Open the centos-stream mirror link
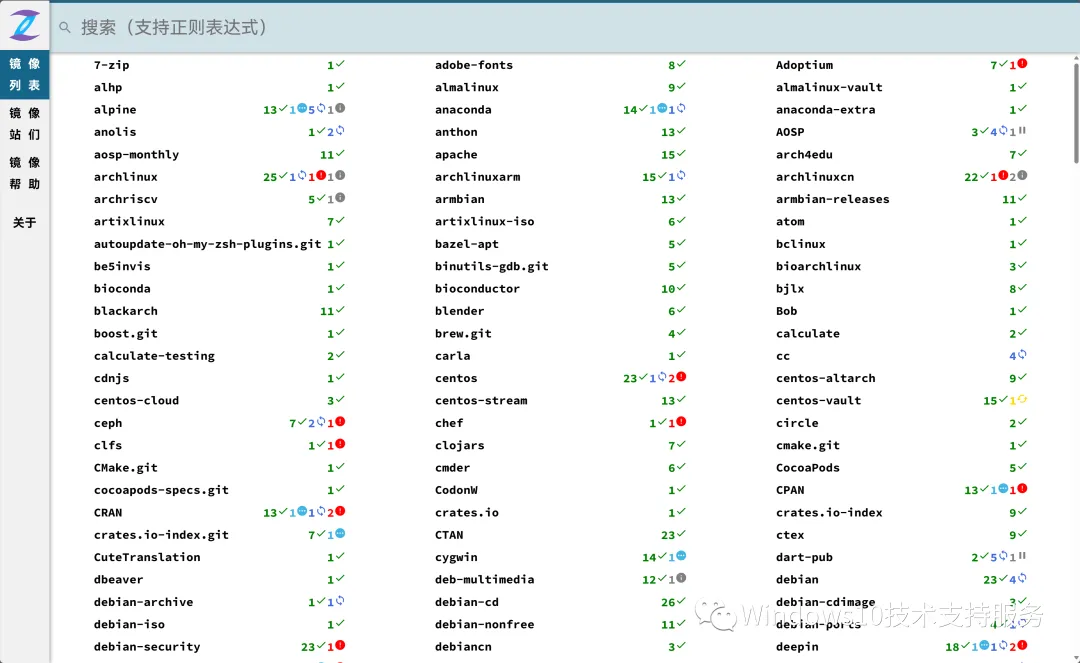1080x663 pixels. (x=481, y=401)
